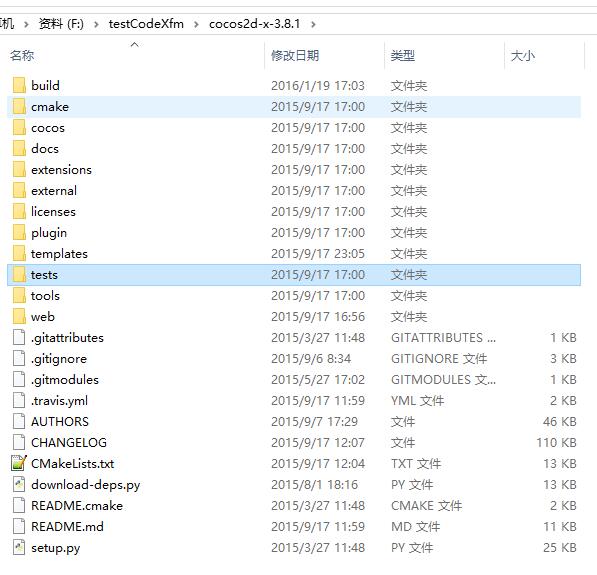This screenshot has width=597, height=575.
Task: Sort by 名称 column header
Action: [x=22, y=56]
